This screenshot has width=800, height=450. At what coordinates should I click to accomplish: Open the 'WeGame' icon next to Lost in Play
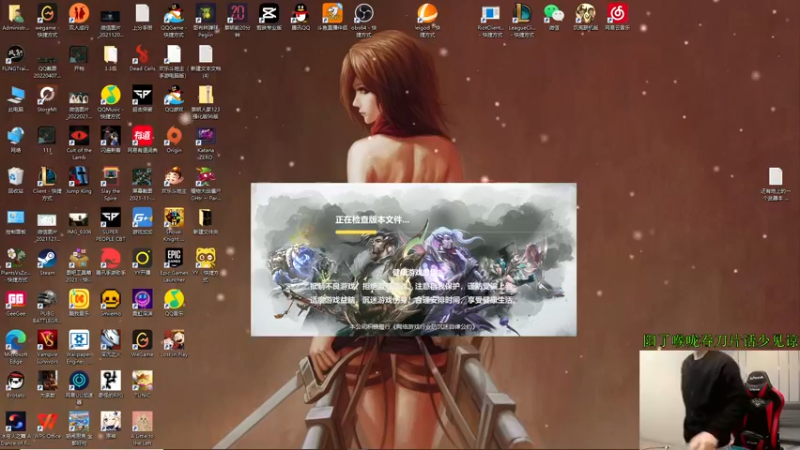point(142,340)
